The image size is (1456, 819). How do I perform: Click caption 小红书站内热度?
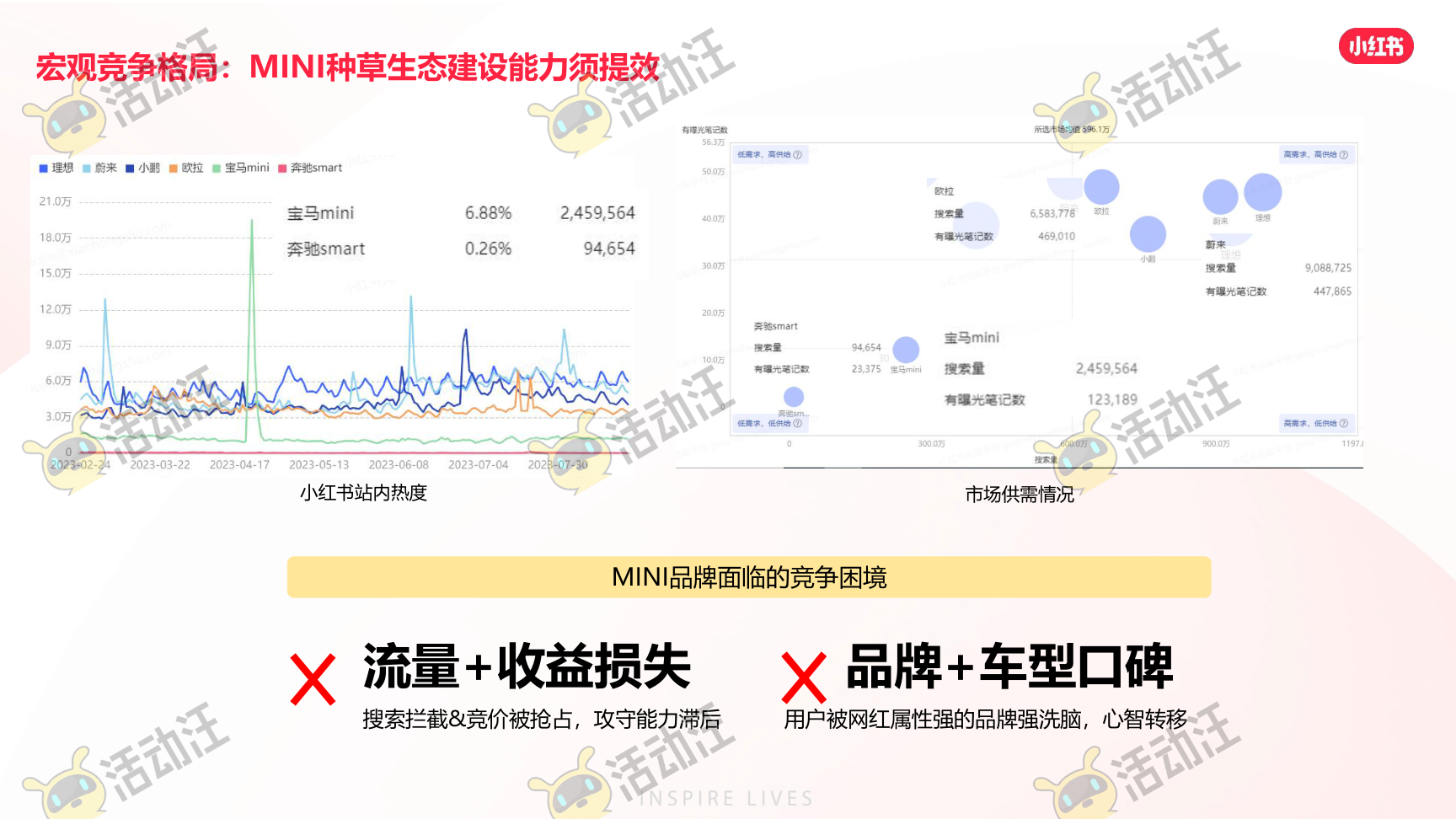coord(364,493)
